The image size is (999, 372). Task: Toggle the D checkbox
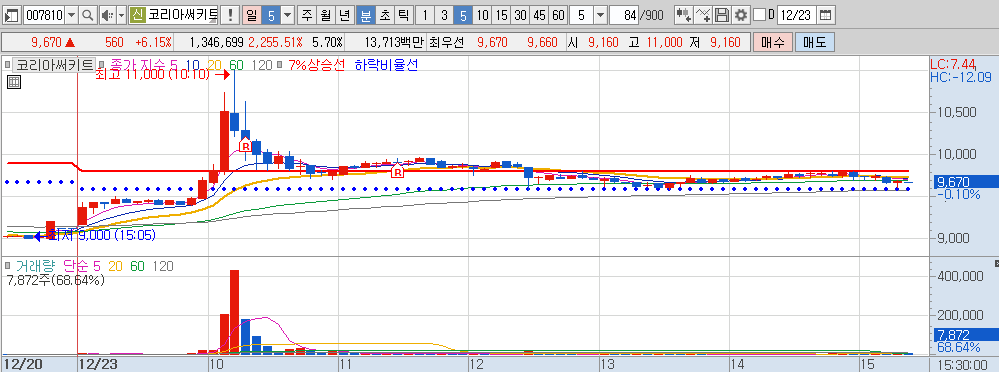(758, 15)
